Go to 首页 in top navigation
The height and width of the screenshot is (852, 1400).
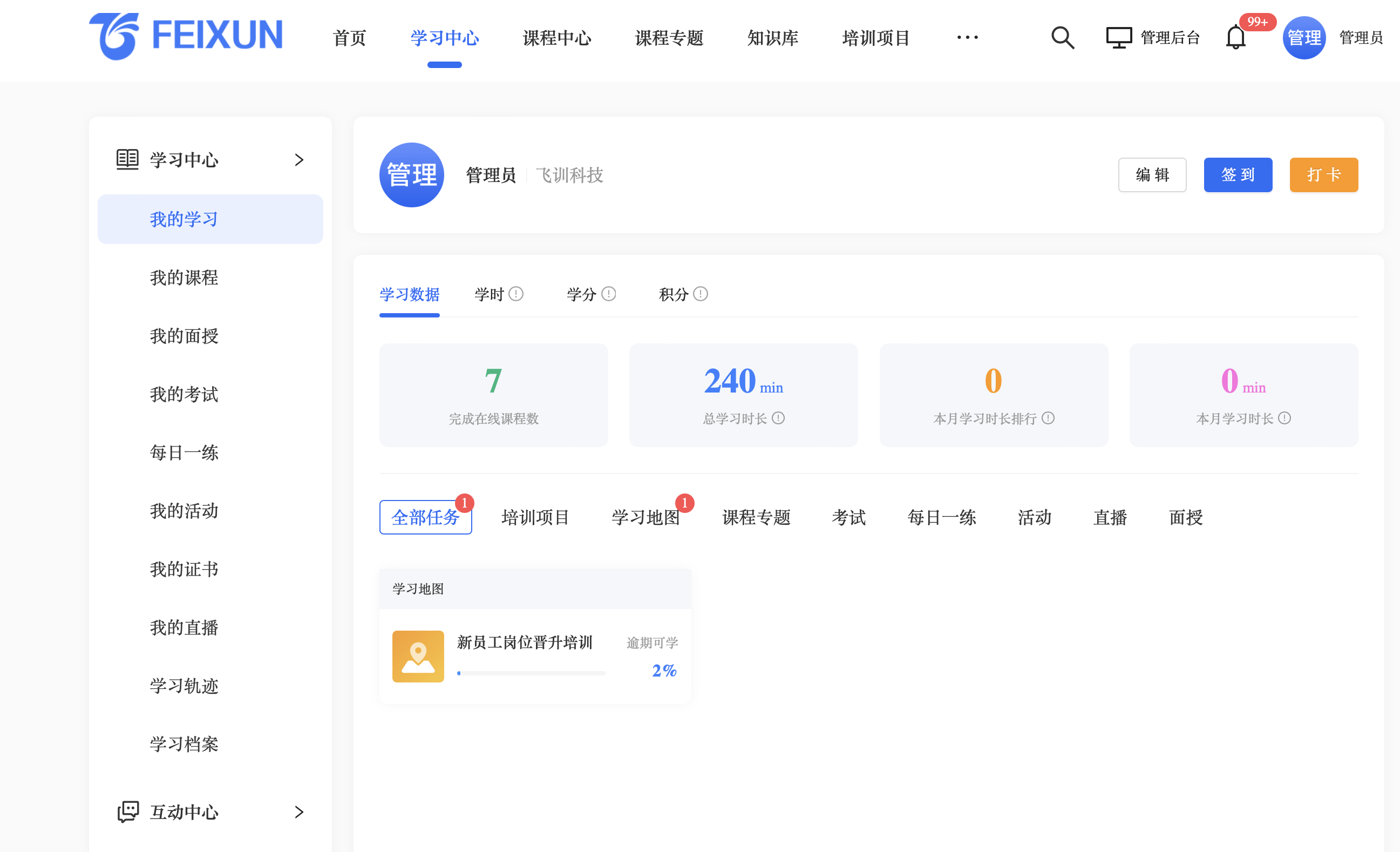coord(349,37)
